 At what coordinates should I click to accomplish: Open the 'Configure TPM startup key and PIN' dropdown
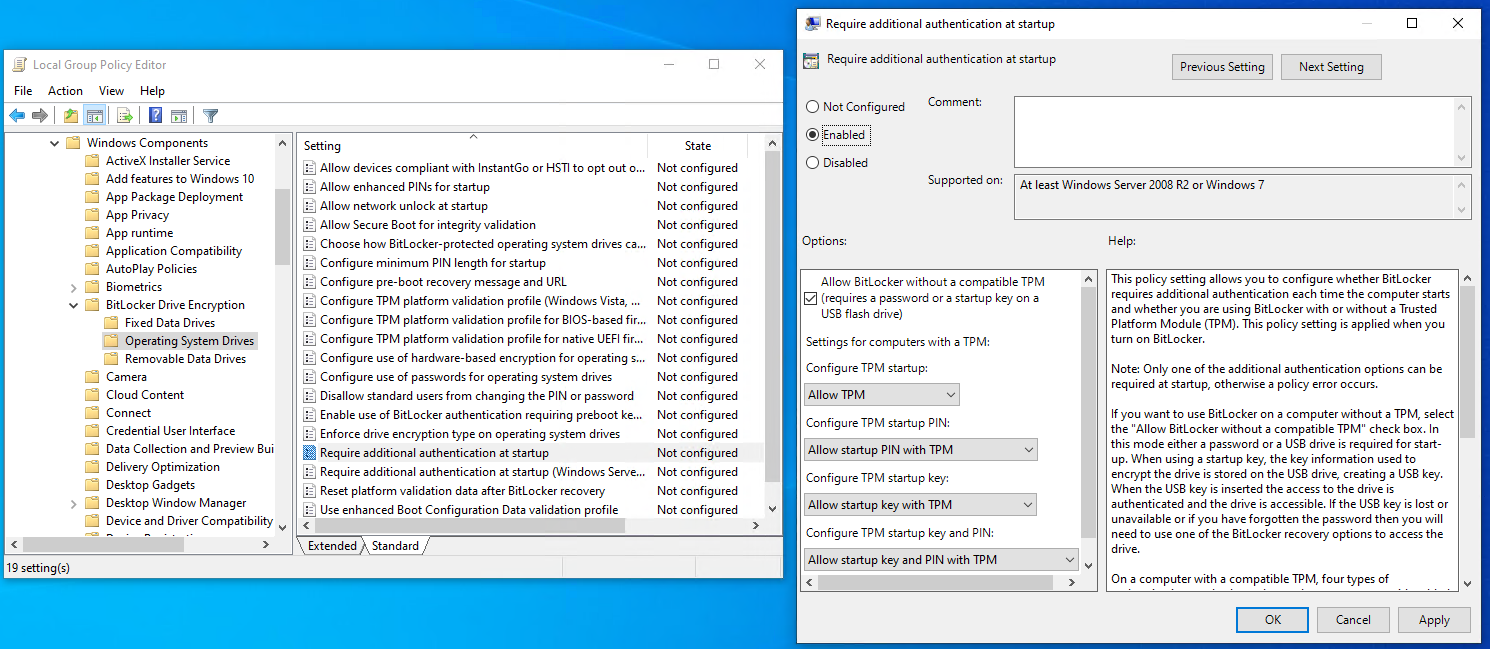click(941, 560)
